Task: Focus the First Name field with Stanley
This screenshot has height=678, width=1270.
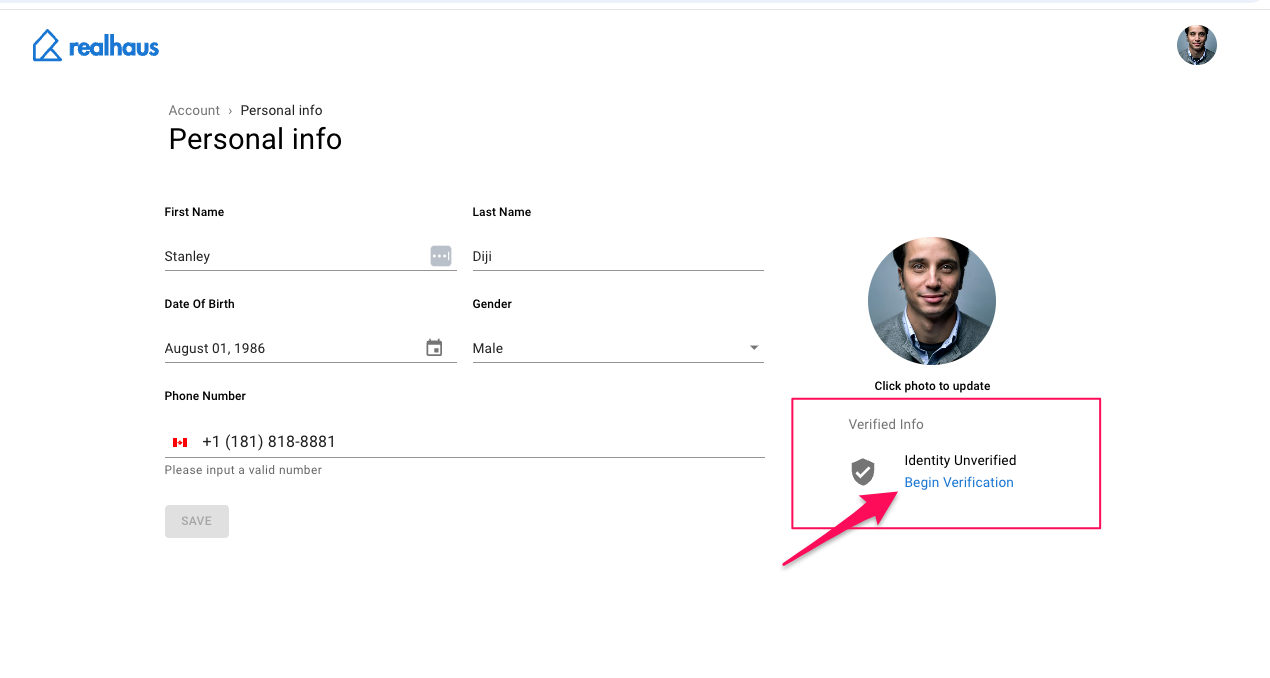Action: [x=290, y=256]
